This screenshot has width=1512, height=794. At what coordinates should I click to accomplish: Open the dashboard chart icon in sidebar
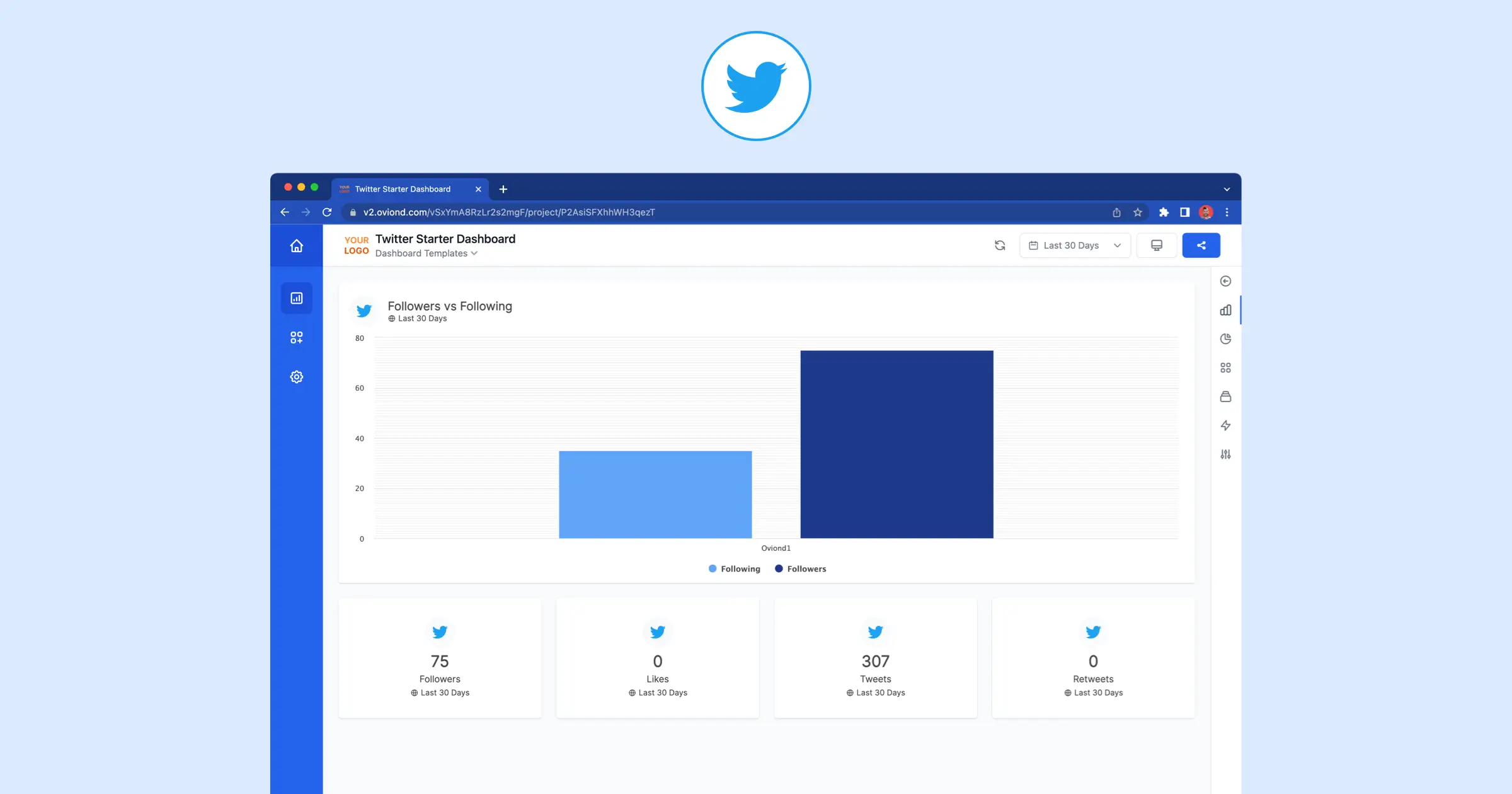coord(296,298)
